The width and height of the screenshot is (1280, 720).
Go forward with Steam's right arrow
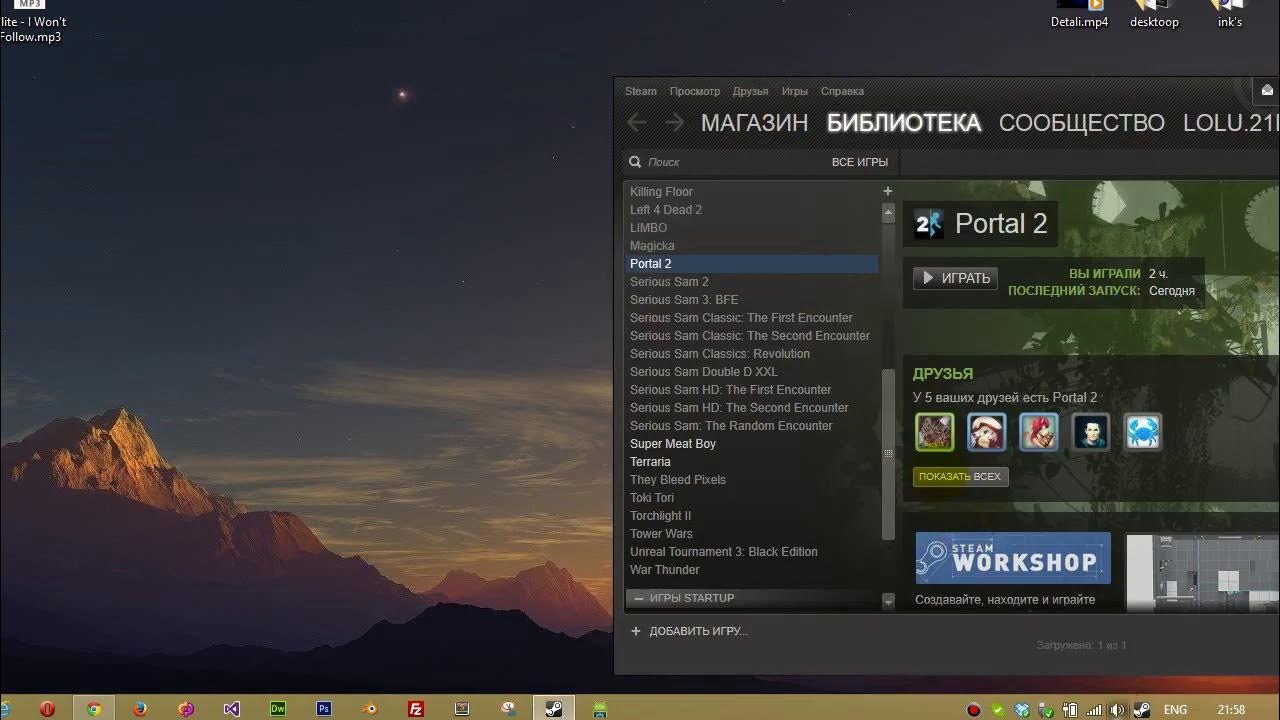coord(674,122)
